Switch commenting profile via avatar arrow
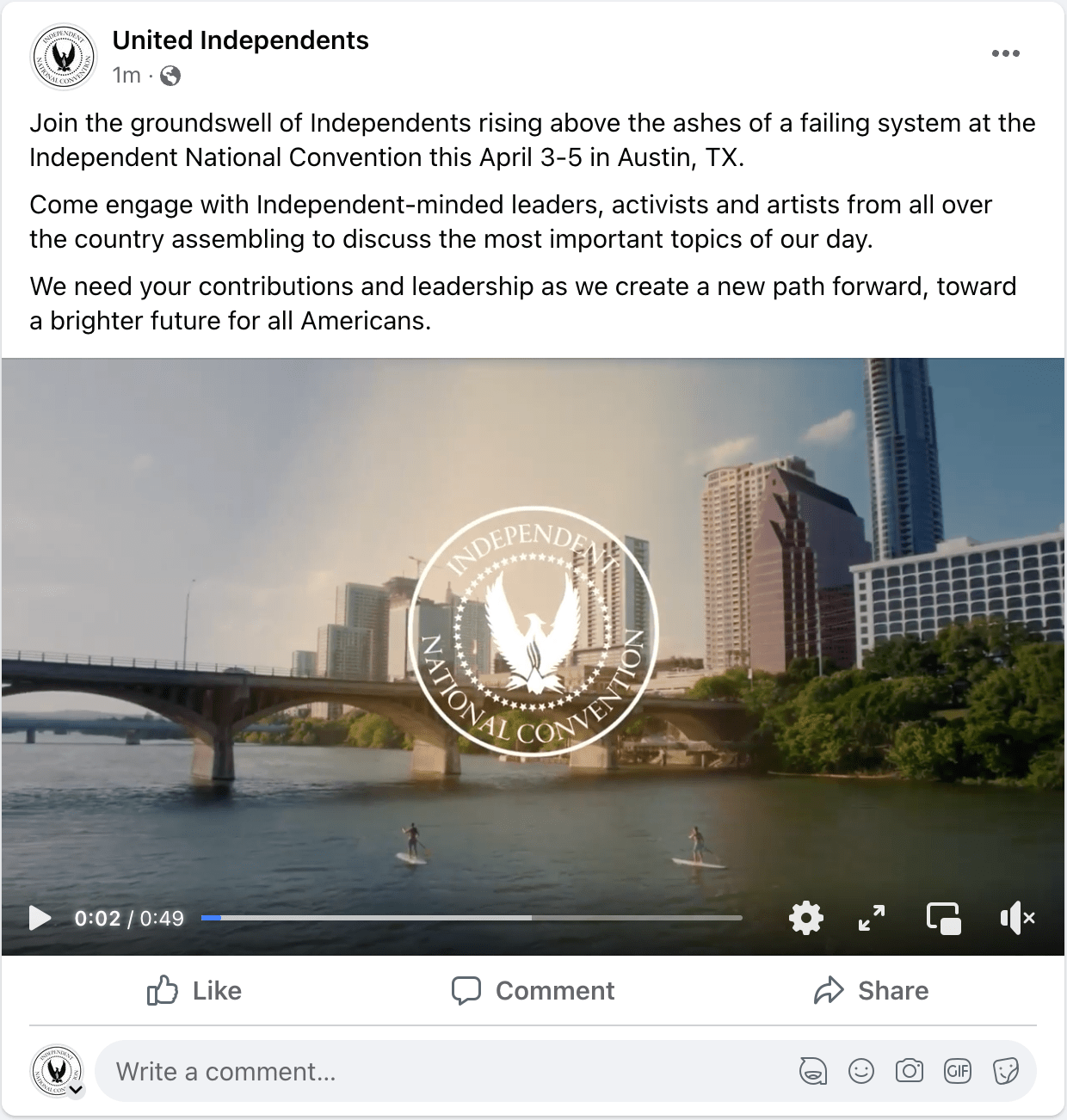The height and width of the screenshot is (1120, 1067). (77, 1090)
